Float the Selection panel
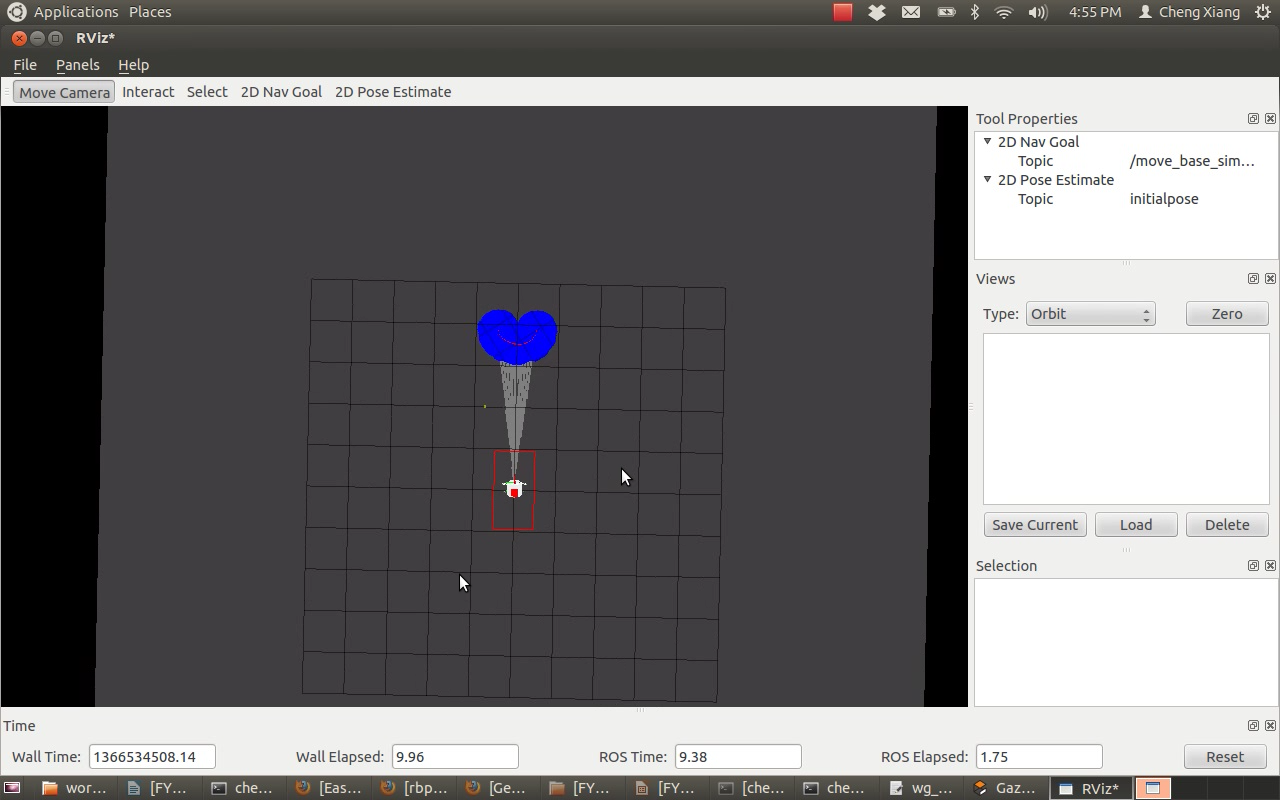 (1253, 565)
